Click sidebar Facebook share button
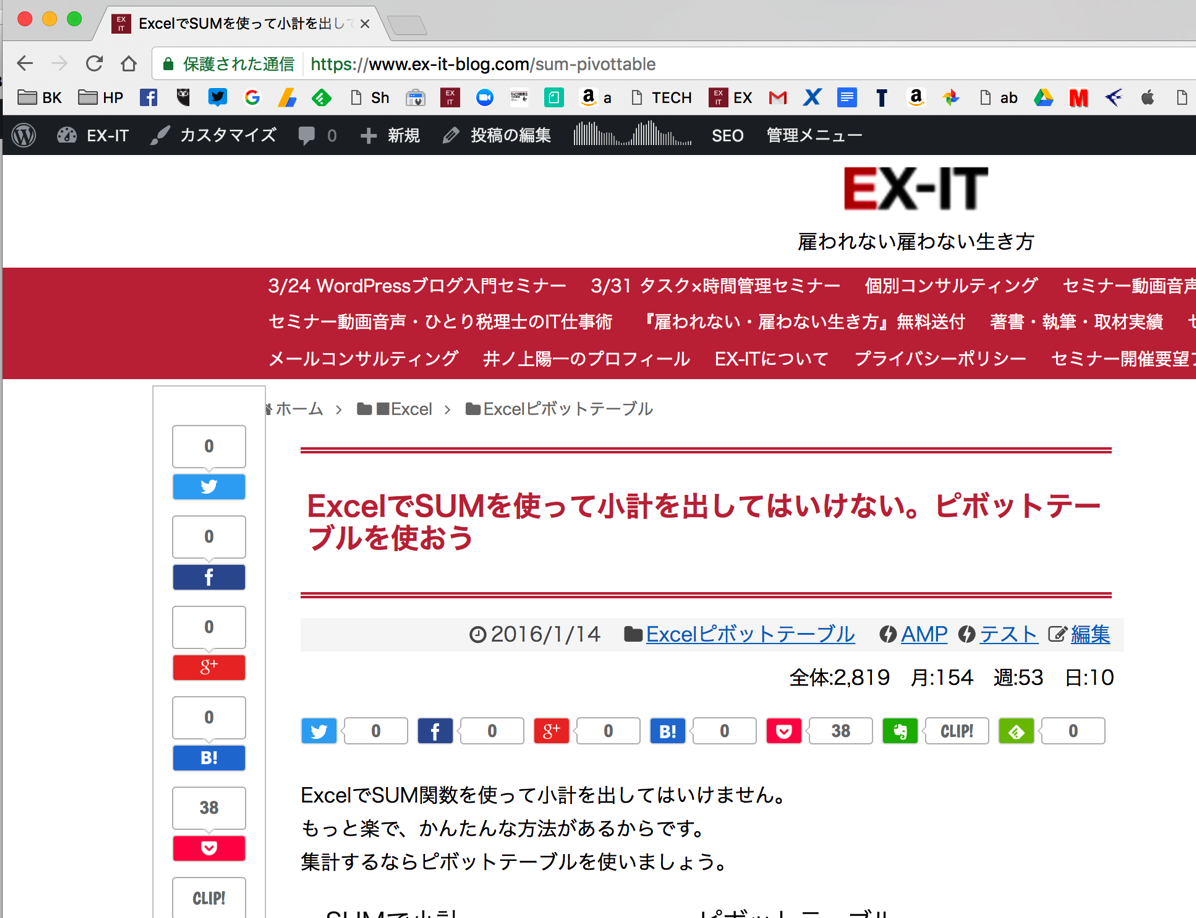1196x918 pixels. [209, 577]
